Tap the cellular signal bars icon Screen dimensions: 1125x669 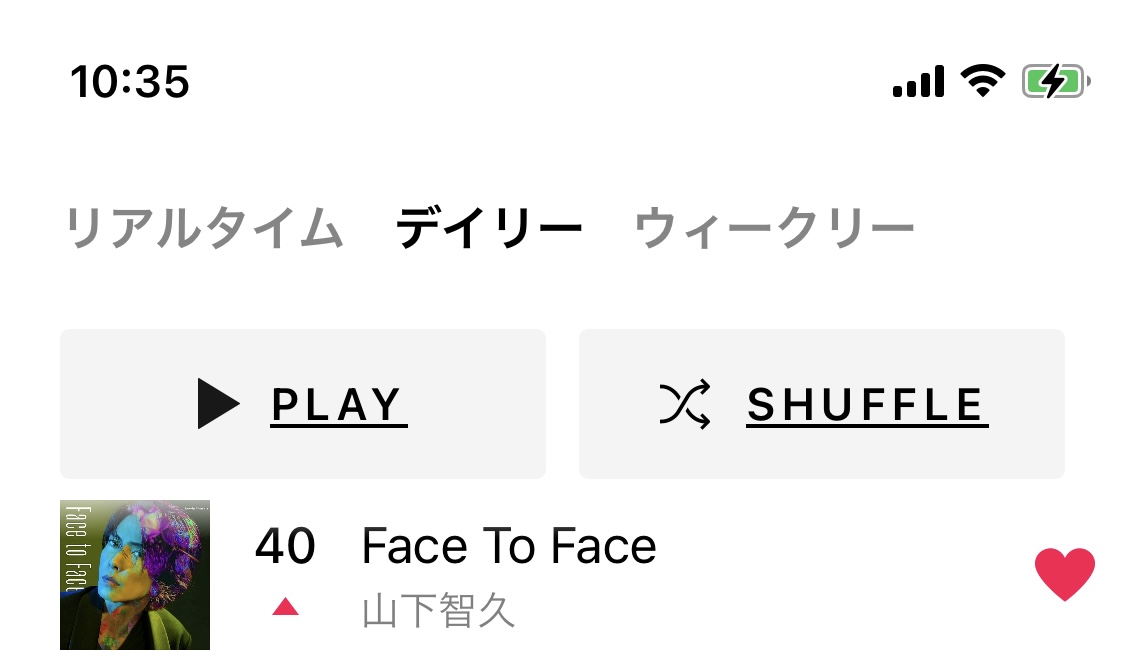click(918, 81)
